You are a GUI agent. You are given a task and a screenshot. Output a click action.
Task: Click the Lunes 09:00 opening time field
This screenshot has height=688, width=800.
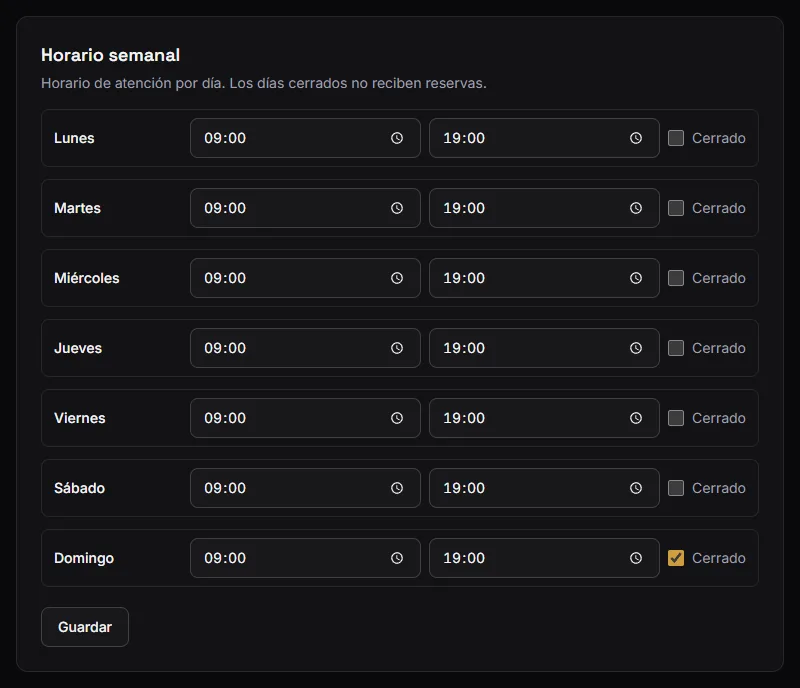point(305,138)
